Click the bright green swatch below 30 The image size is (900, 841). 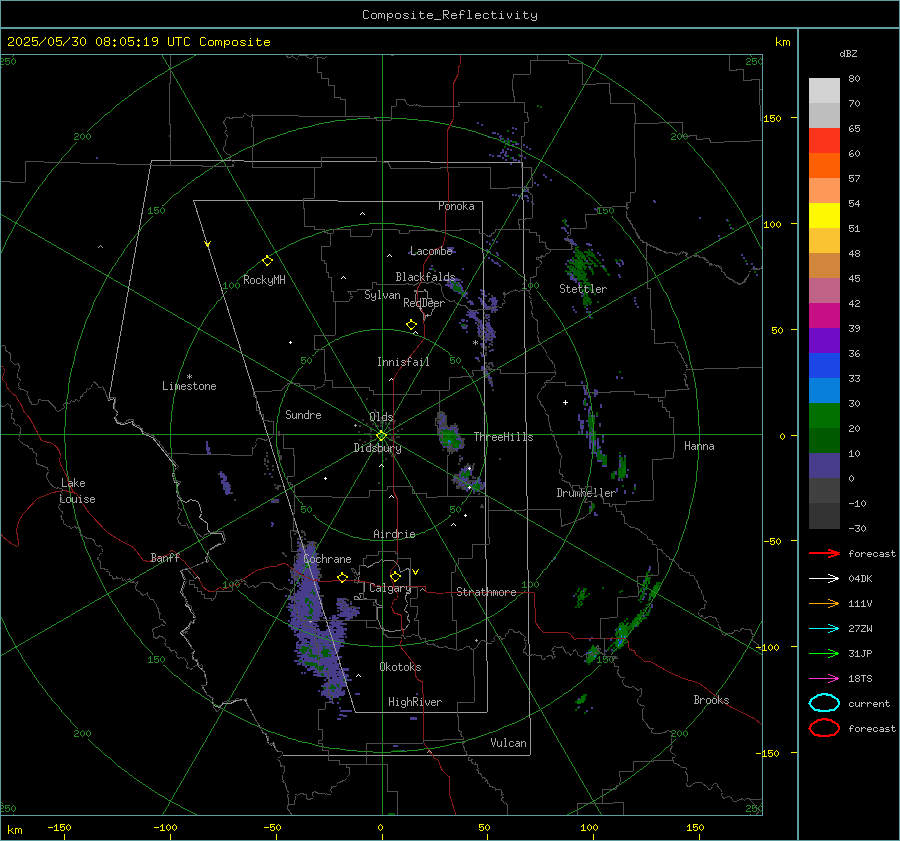(x=824, y=415)
